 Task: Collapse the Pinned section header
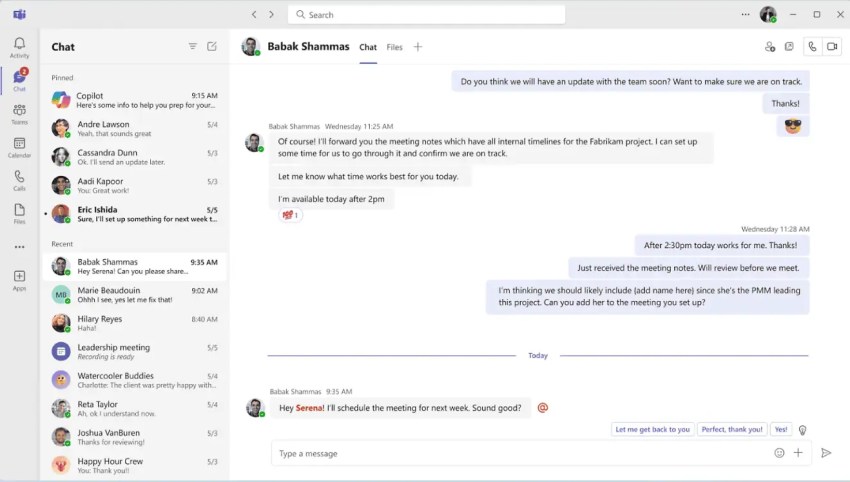(62, 78)
